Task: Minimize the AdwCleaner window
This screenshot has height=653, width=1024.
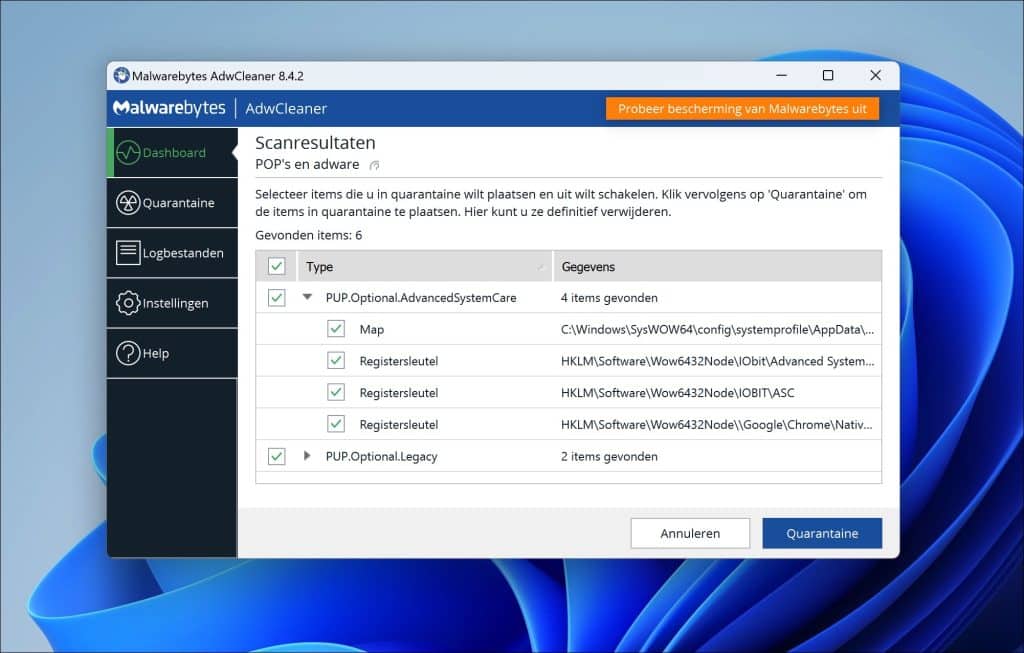Action: point(781,76)
